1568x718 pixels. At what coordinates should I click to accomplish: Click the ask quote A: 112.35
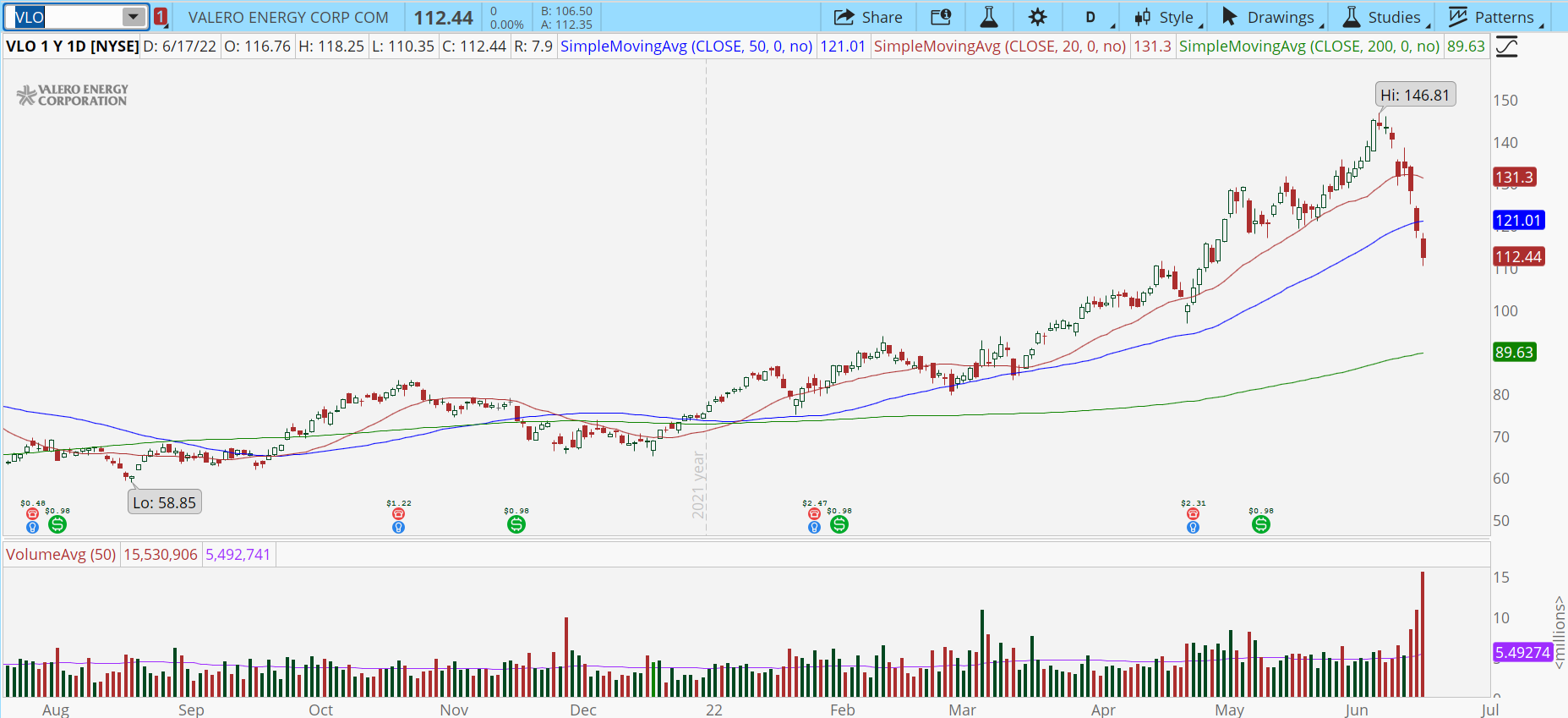[x=566, y=25]
